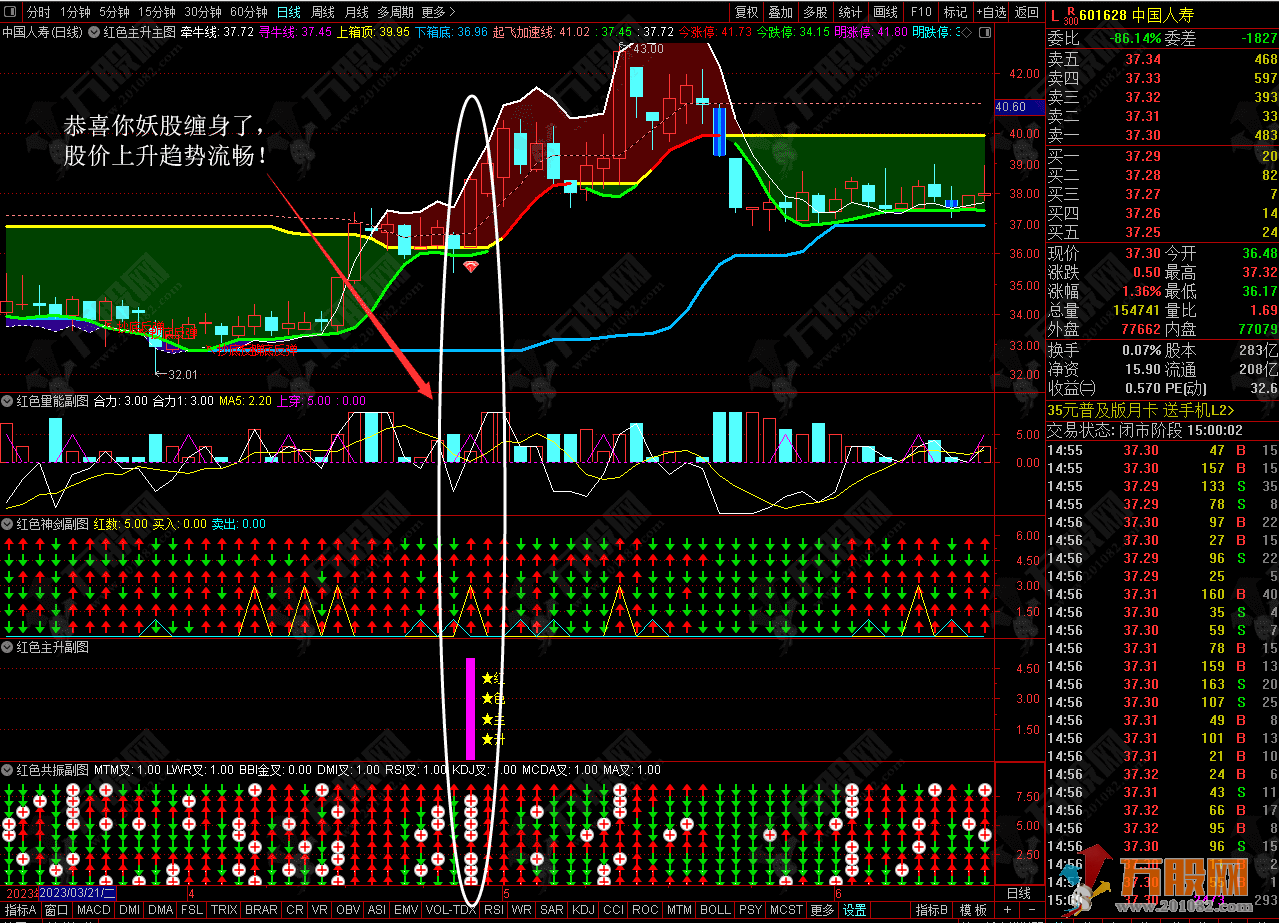Image resolution: width=1279 pixels, height=923 pixels.
Task: Select the VR indicator tab
Action: (x=320, y=911)
